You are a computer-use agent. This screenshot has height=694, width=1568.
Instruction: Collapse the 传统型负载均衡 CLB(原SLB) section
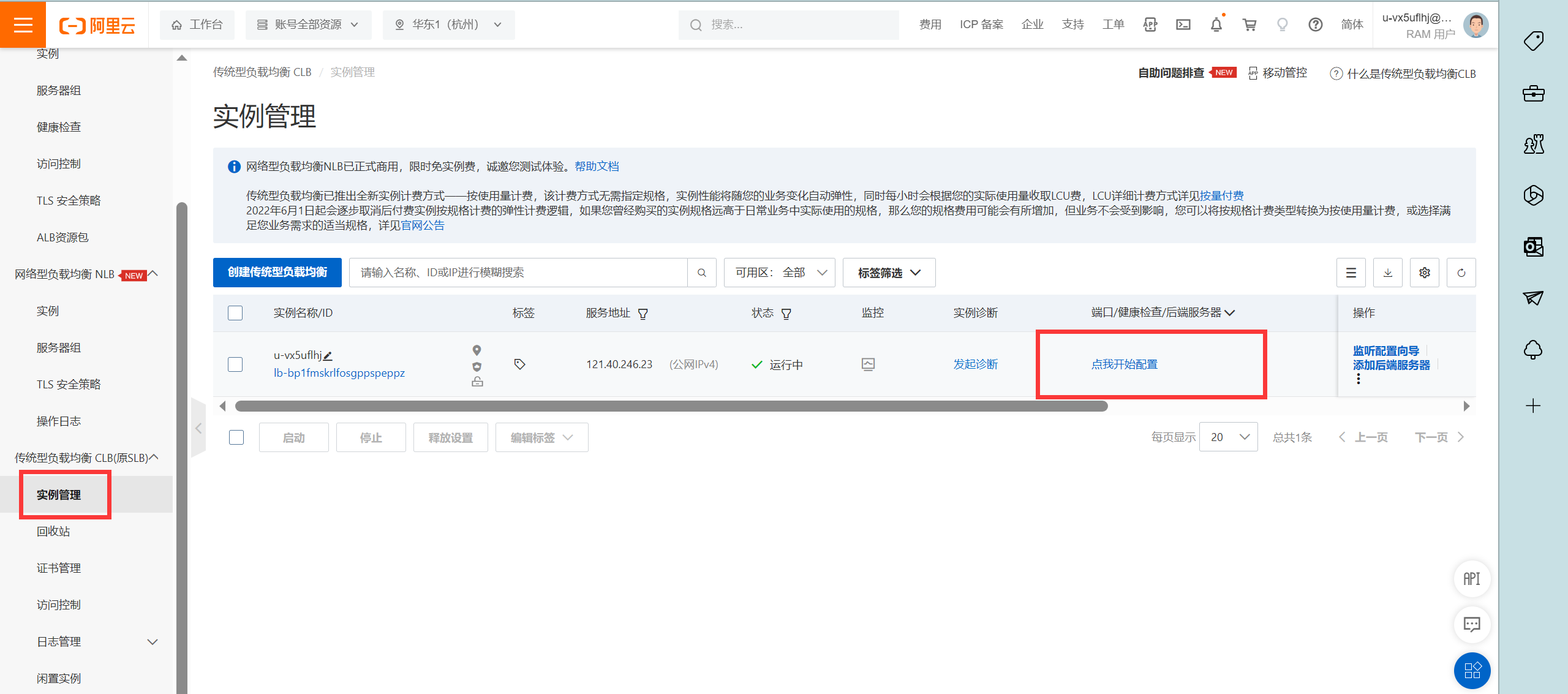coord(154,457)
